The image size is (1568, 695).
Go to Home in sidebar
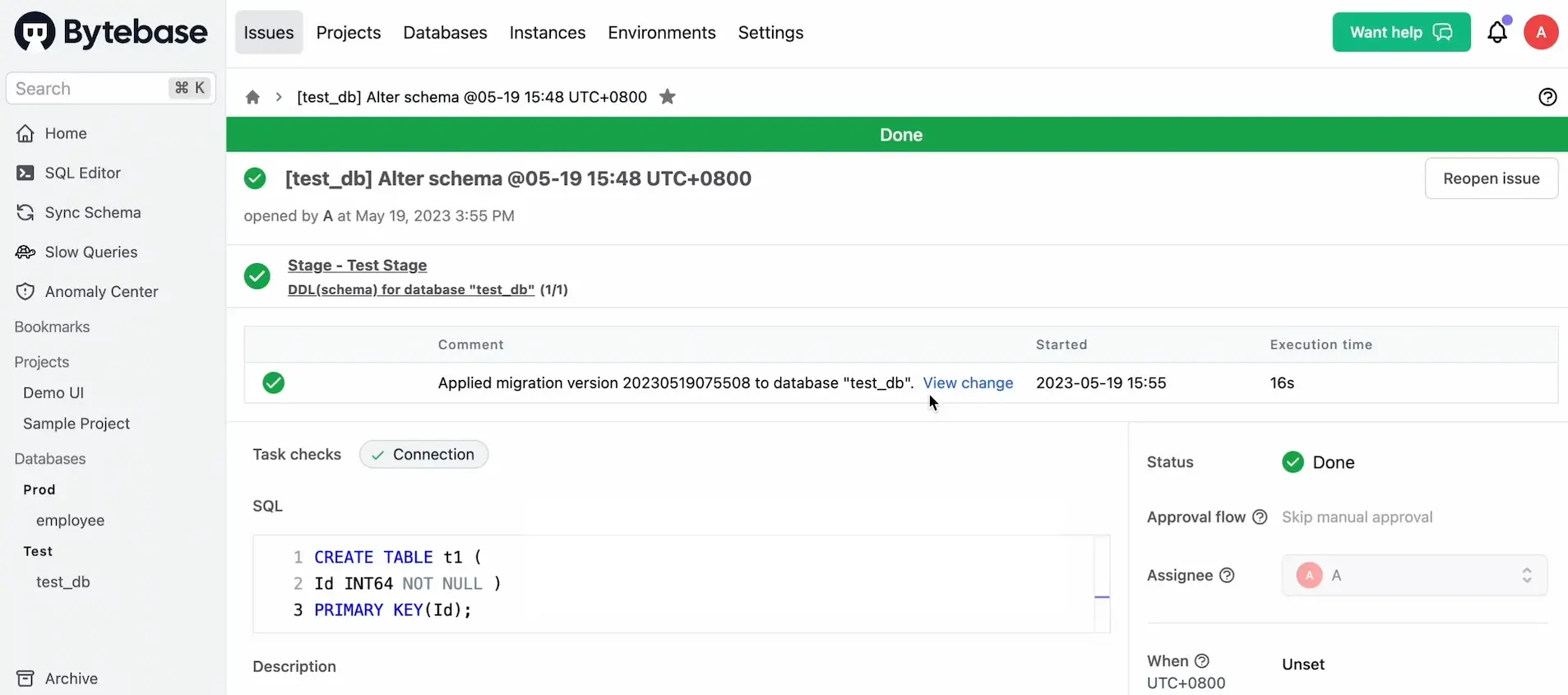pos(66,133)
